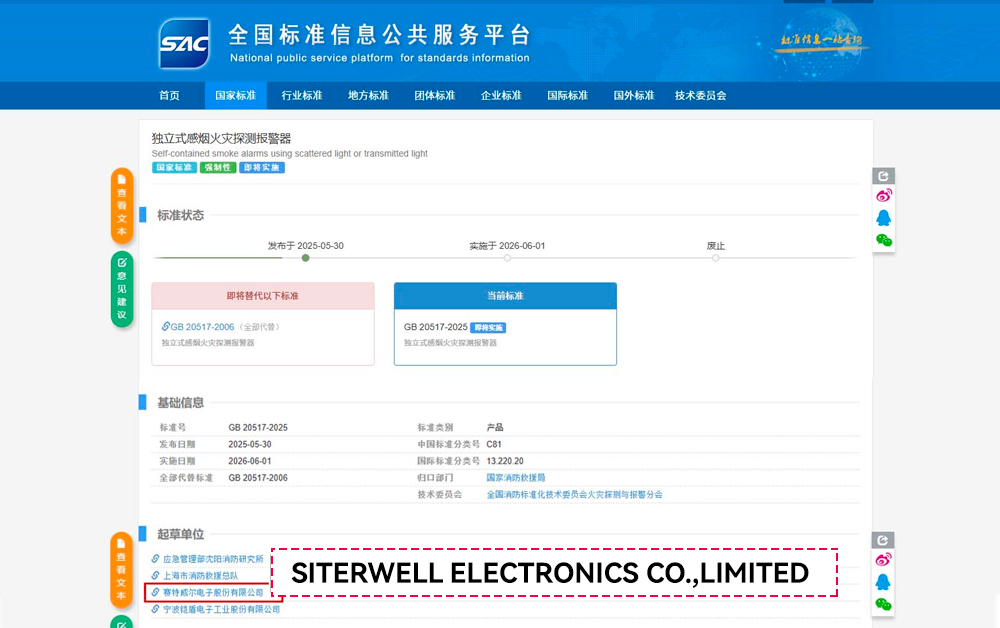Select the 国际标准 tab
The height and width of the screenshot is (628, 1000).
click(x=567, y=96)
